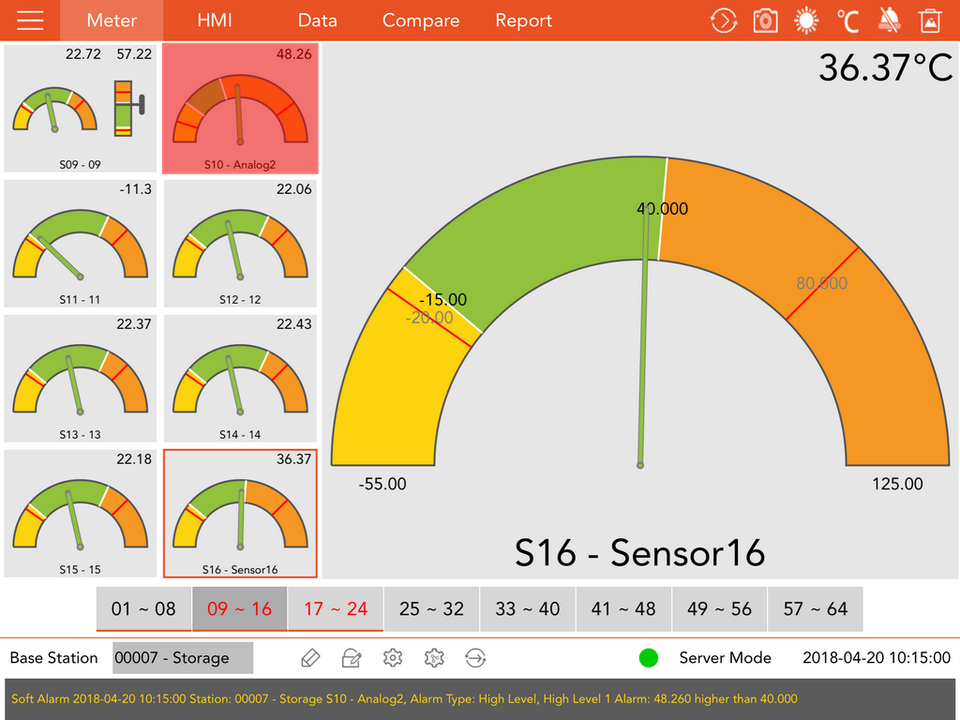This screenshot has width=960, height=720.
Task: Click the -11.3 value on S11 tile
Action: point(135,189)
